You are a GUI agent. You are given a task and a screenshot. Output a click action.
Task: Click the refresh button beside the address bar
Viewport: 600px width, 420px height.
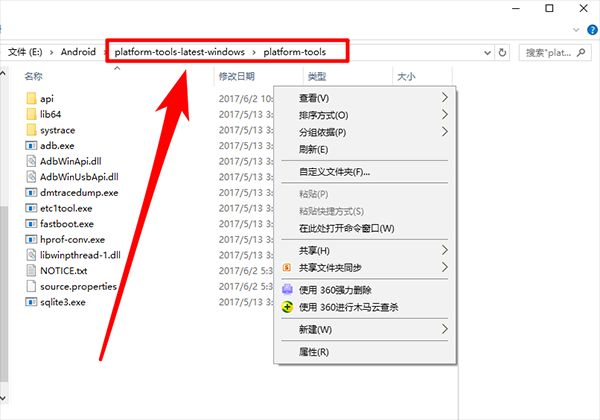pyautogui.click(x=502, y=50)
